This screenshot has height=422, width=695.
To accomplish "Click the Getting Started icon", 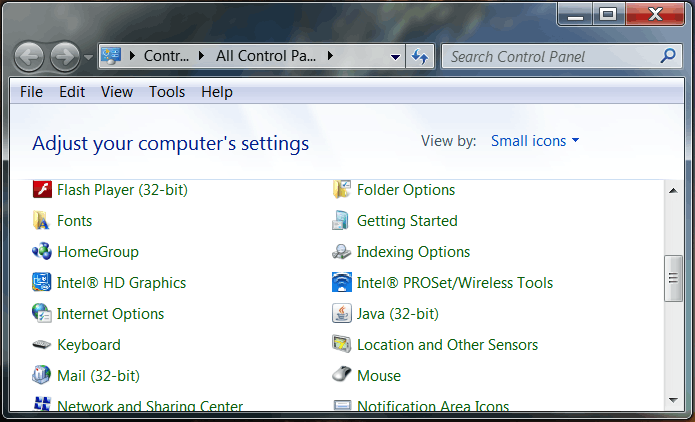I will tap(341, 221).
